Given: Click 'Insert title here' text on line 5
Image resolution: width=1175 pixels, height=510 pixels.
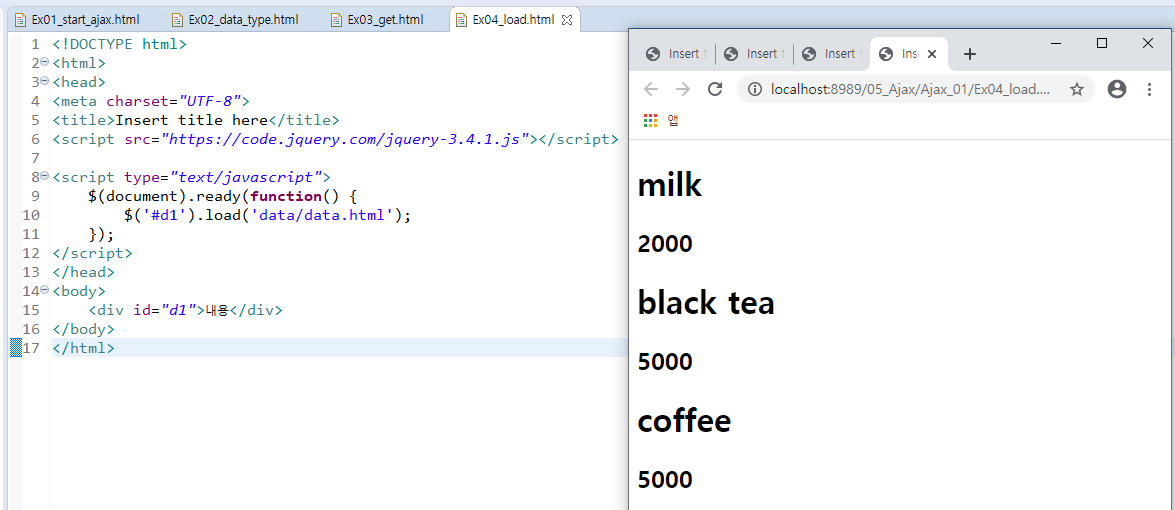Looking at the screenshot, I should [x=191, y=120].
